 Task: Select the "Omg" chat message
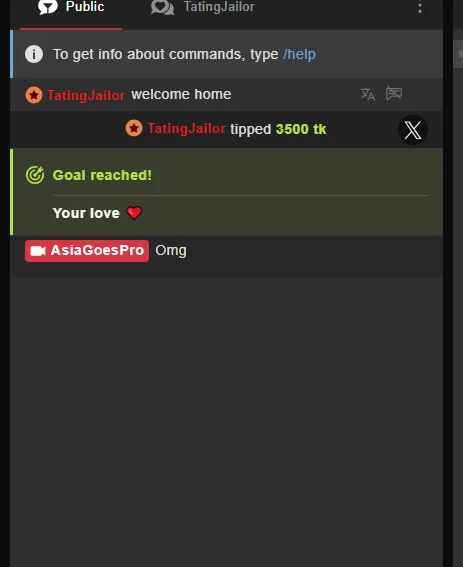(171, 251)
